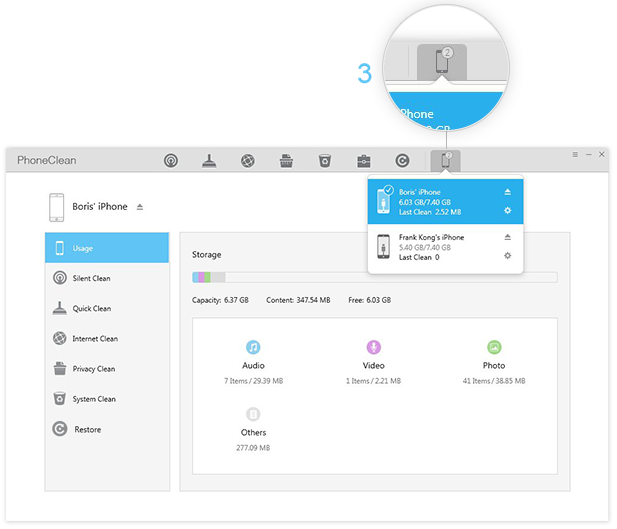Go to Silent Clean in the sidebar

pos(106,278)
